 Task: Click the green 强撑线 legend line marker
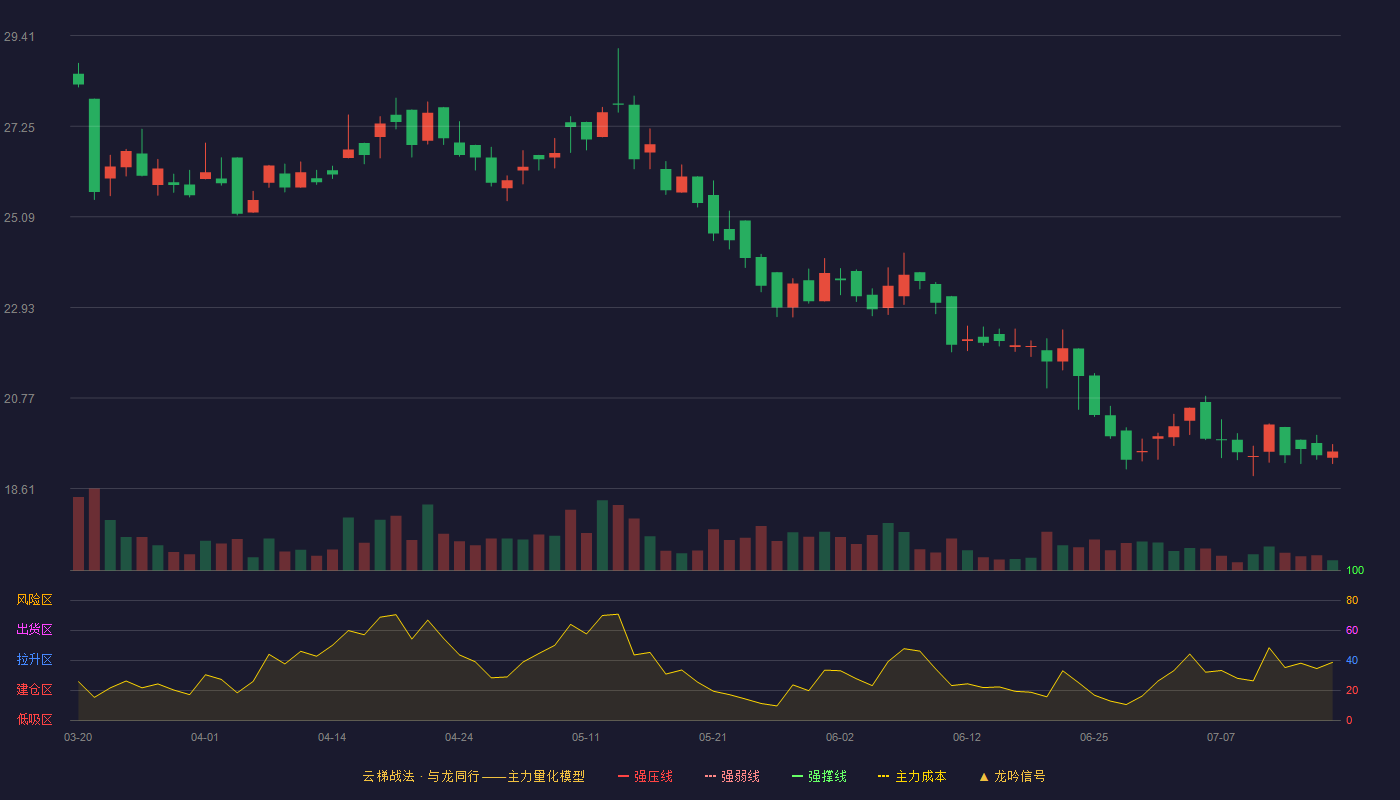pos(797,776)
